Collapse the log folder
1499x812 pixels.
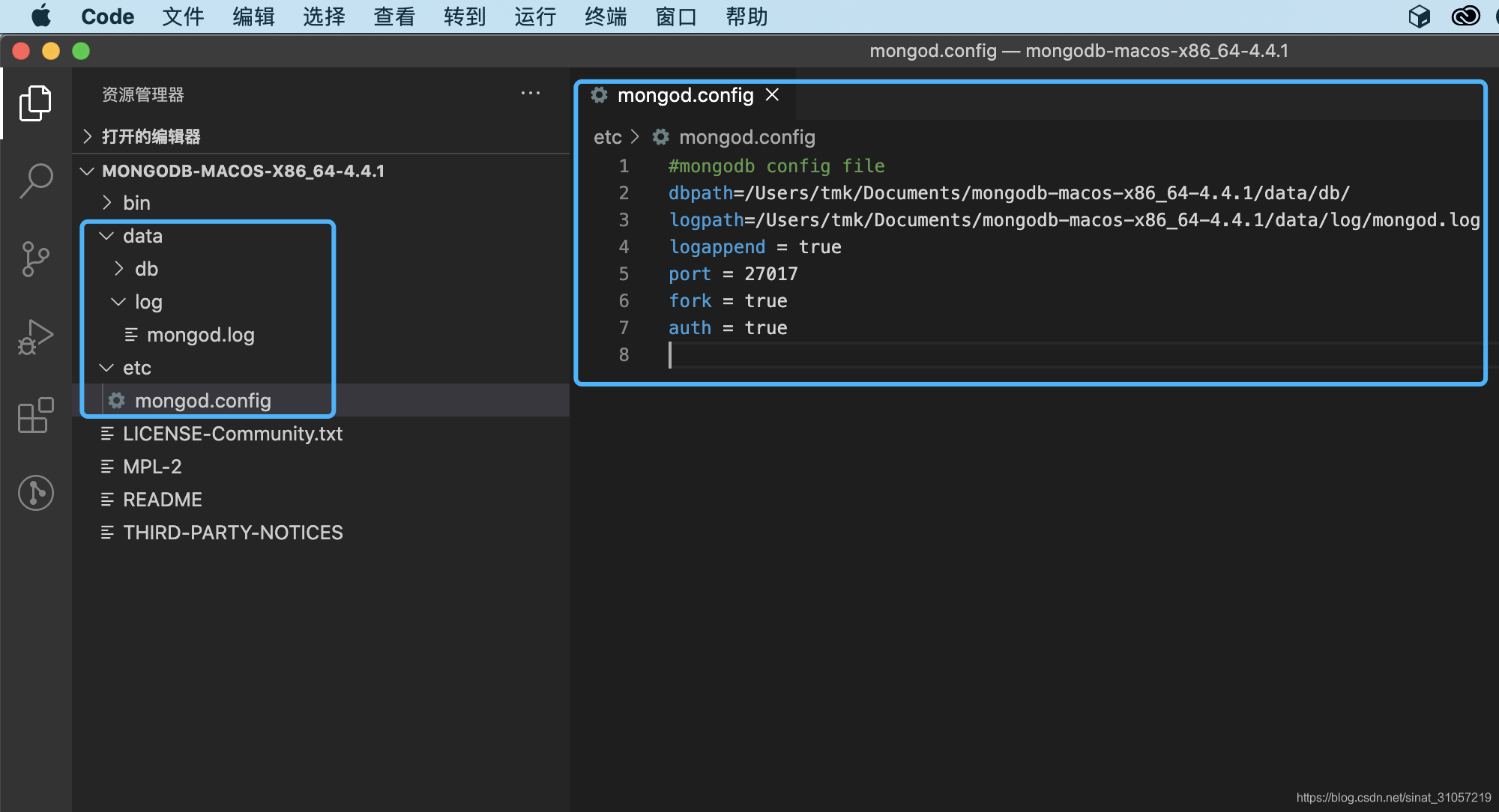point(148,302)
